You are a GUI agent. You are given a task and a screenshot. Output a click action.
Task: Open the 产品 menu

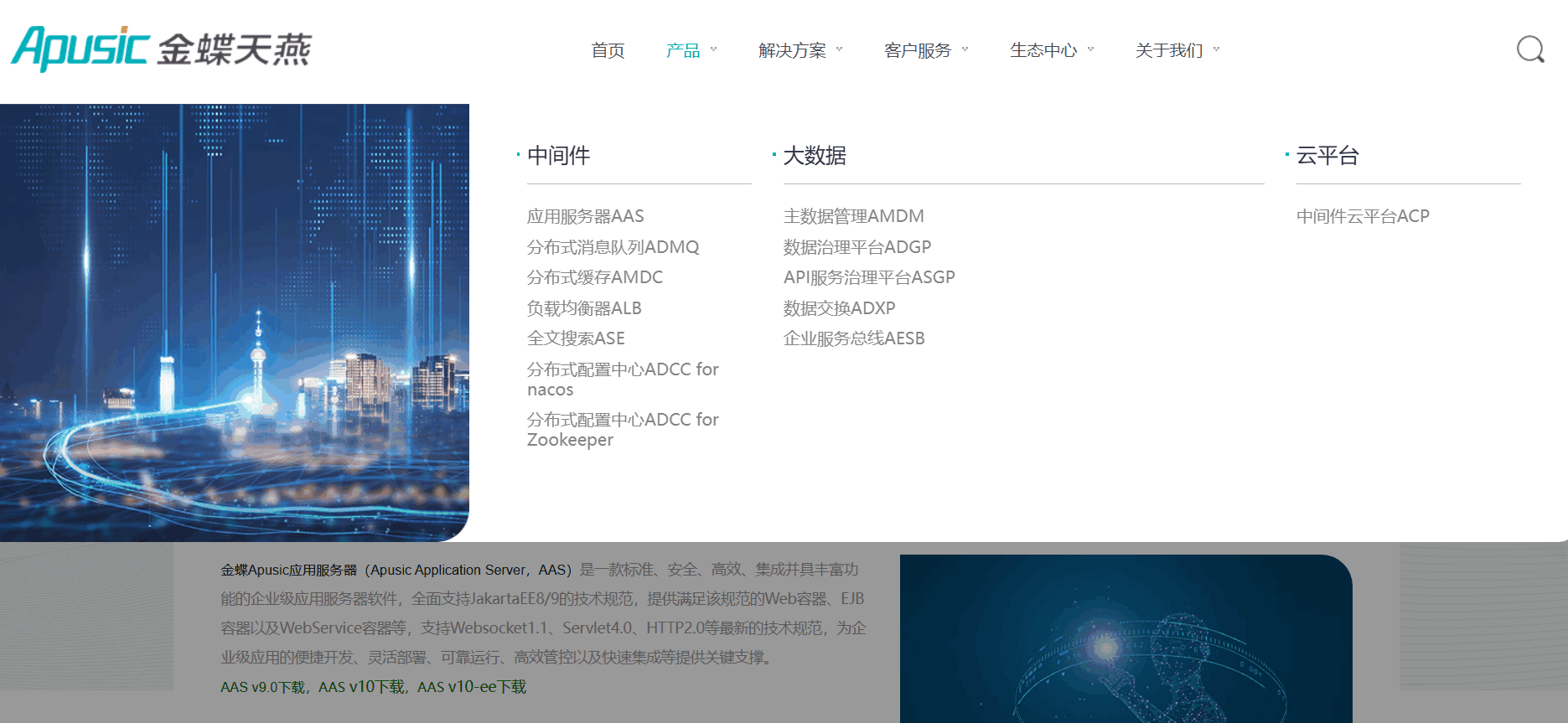[x=683, y=50]
